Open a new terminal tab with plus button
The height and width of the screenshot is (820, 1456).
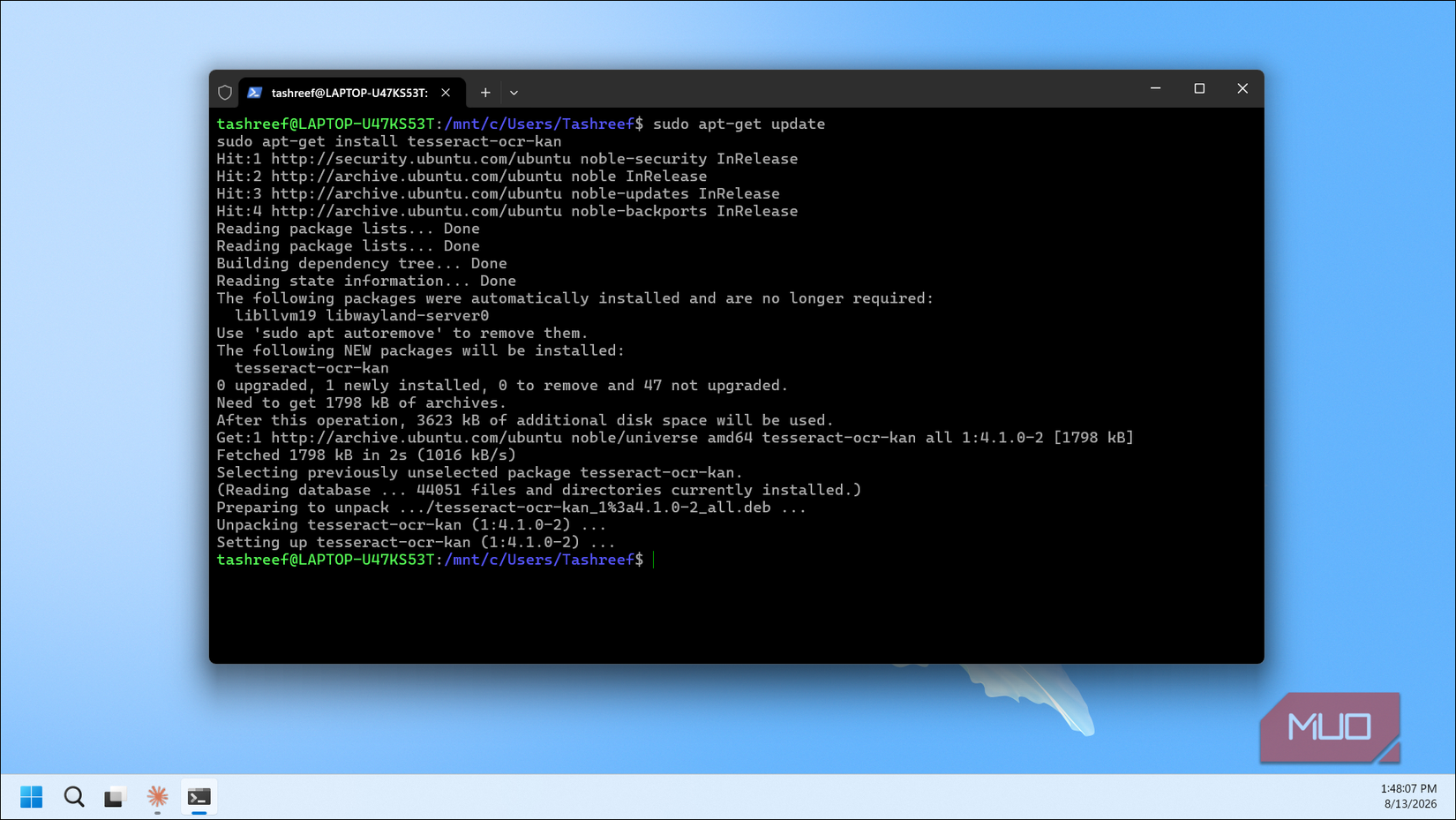485,93
